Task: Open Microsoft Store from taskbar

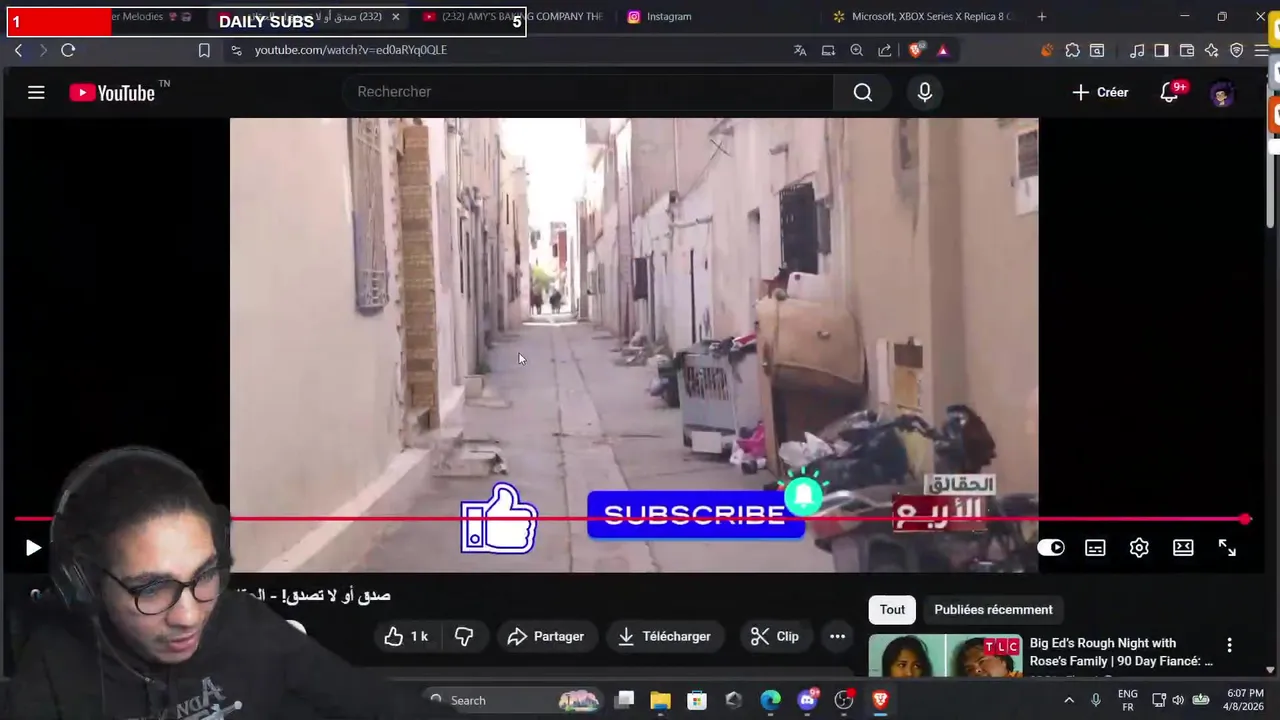Action: 697,700
